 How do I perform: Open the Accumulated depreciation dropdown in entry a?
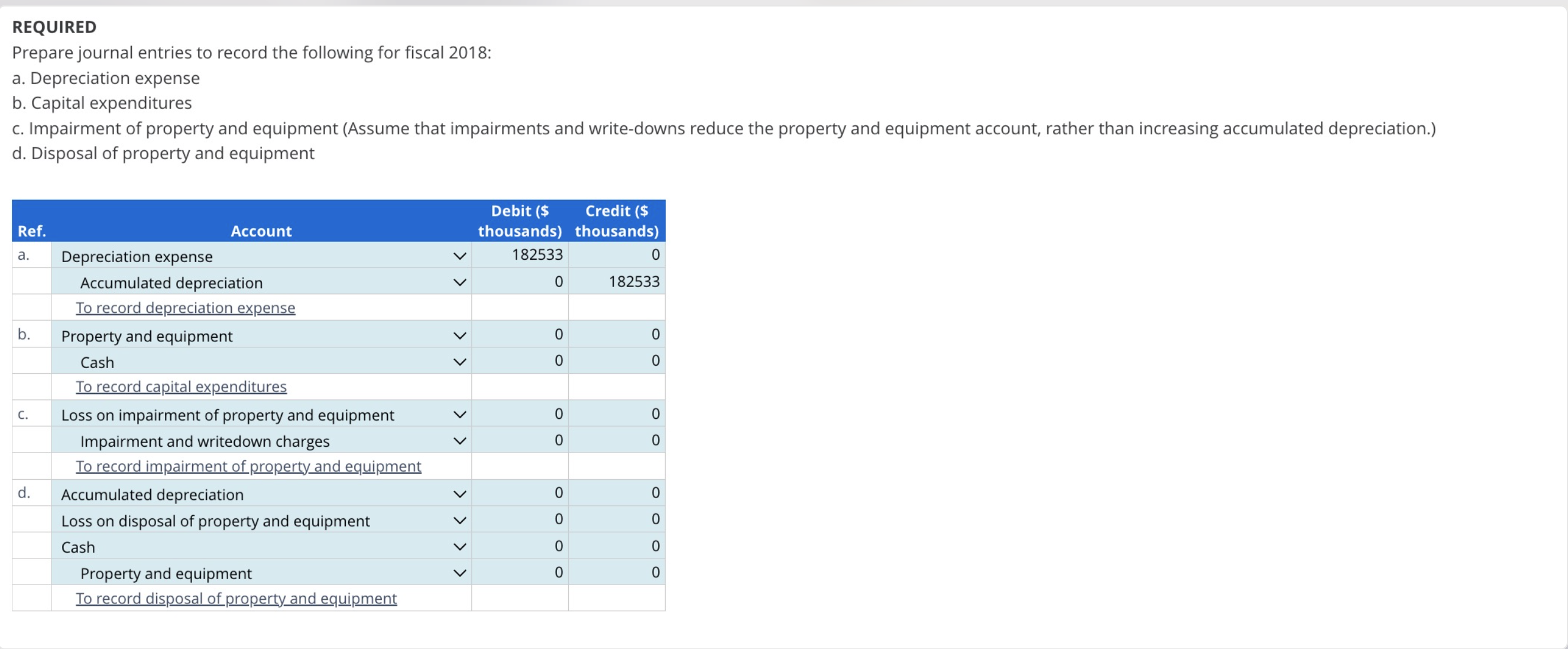[459, 282]
